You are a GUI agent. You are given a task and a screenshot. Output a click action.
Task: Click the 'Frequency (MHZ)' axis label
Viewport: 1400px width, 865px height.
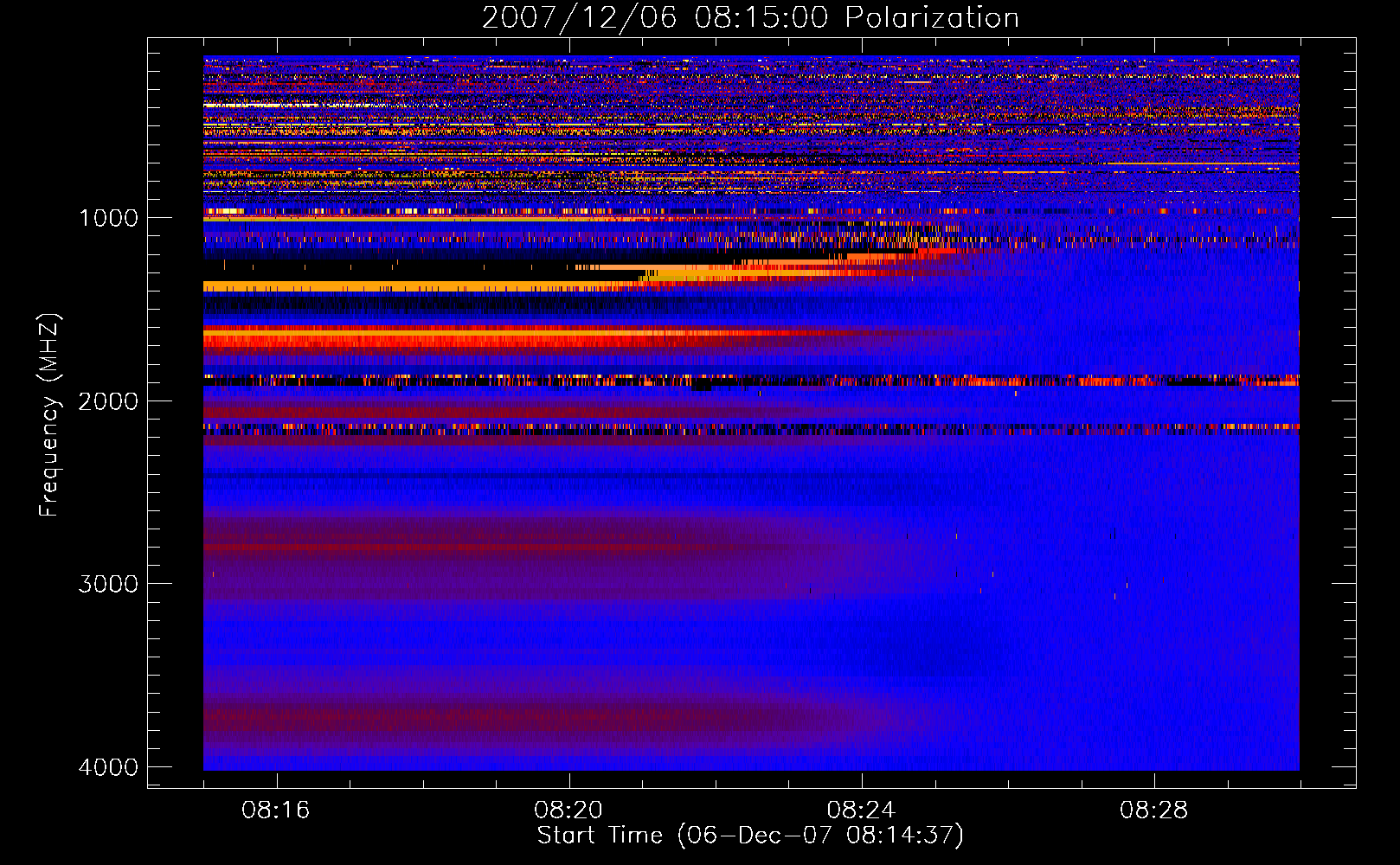click(x=48, y=415)
